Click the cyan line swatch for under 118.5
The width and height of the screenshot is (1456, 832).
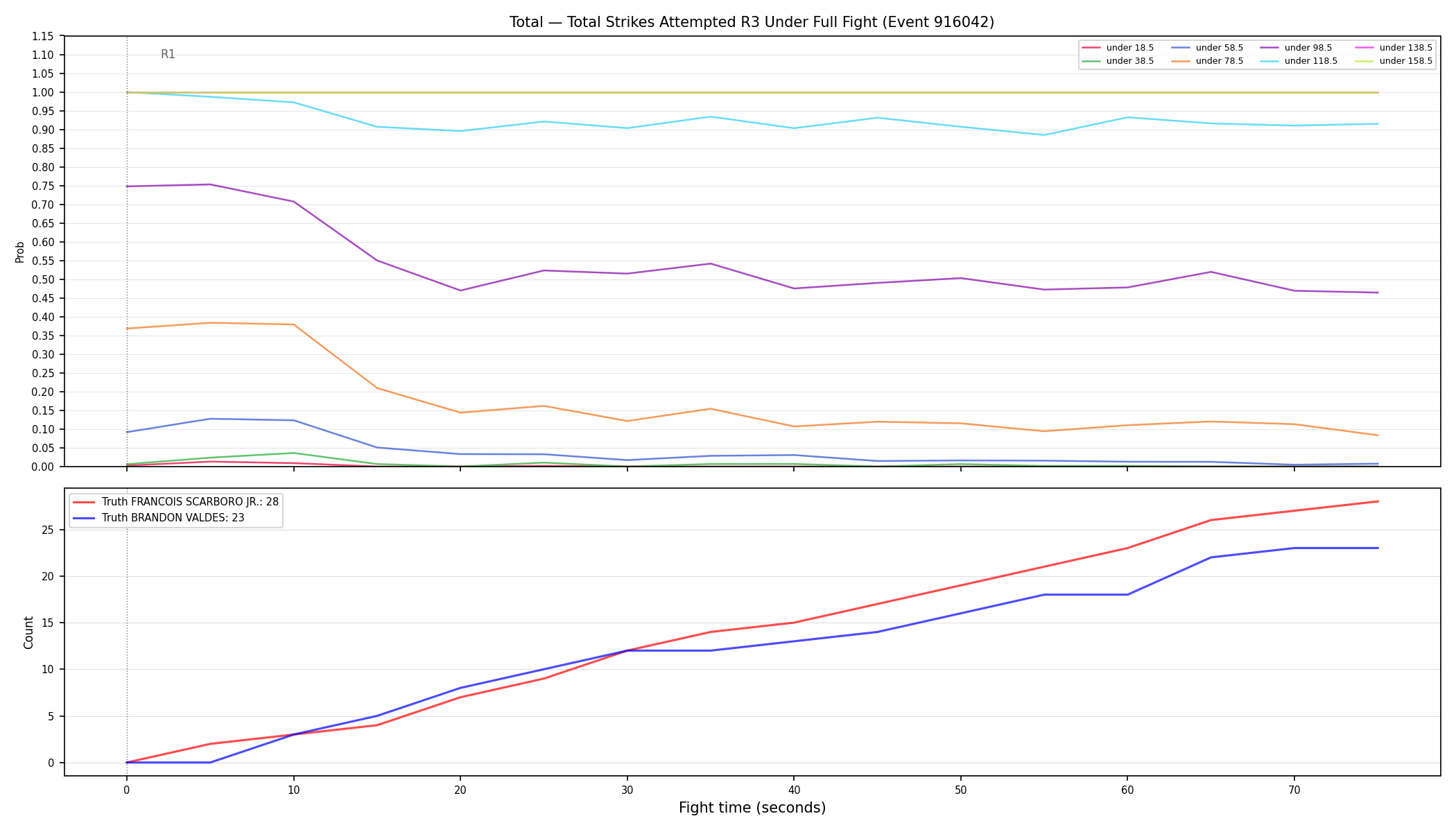point(1269,61)
